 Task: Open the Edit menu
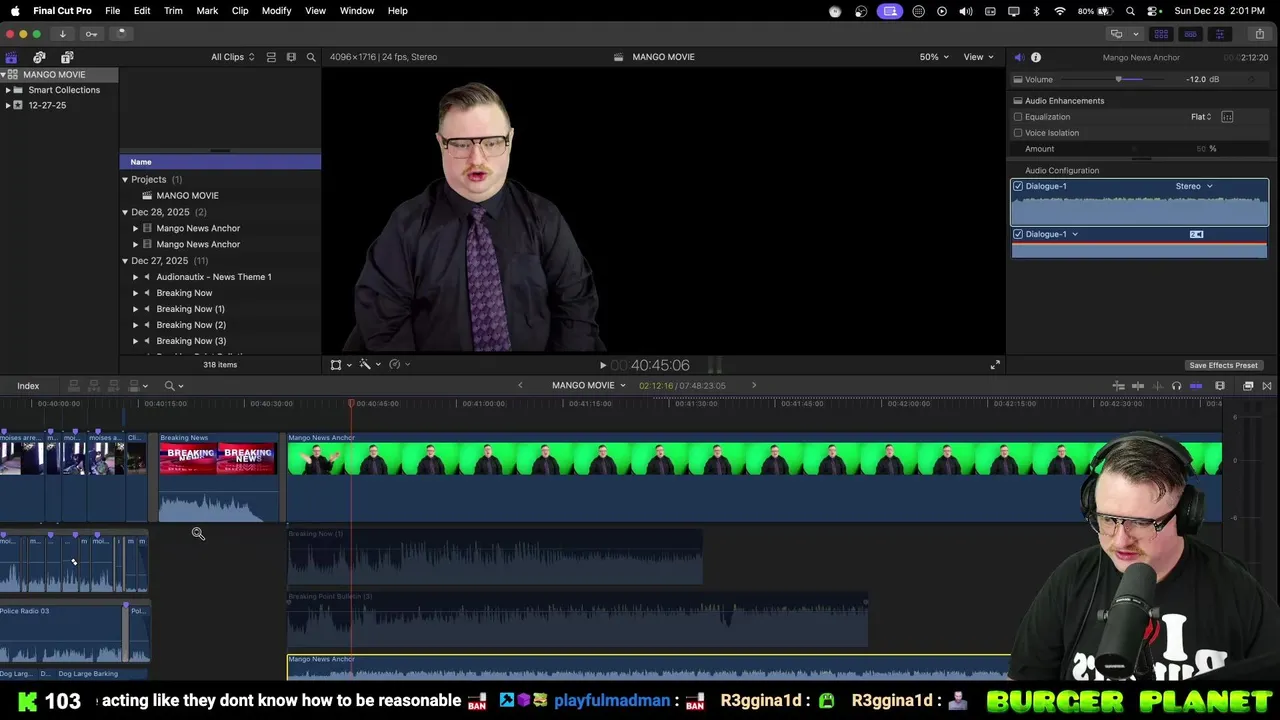click(x=142, y=11)
